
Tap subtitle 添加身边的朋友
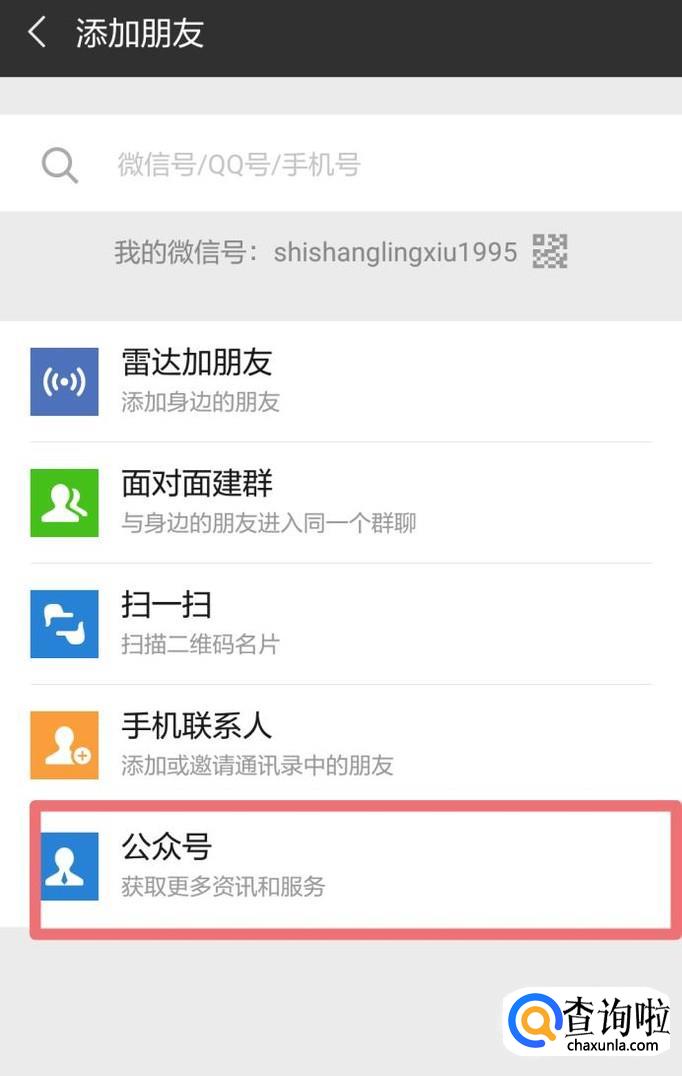[x=200, y=402]
